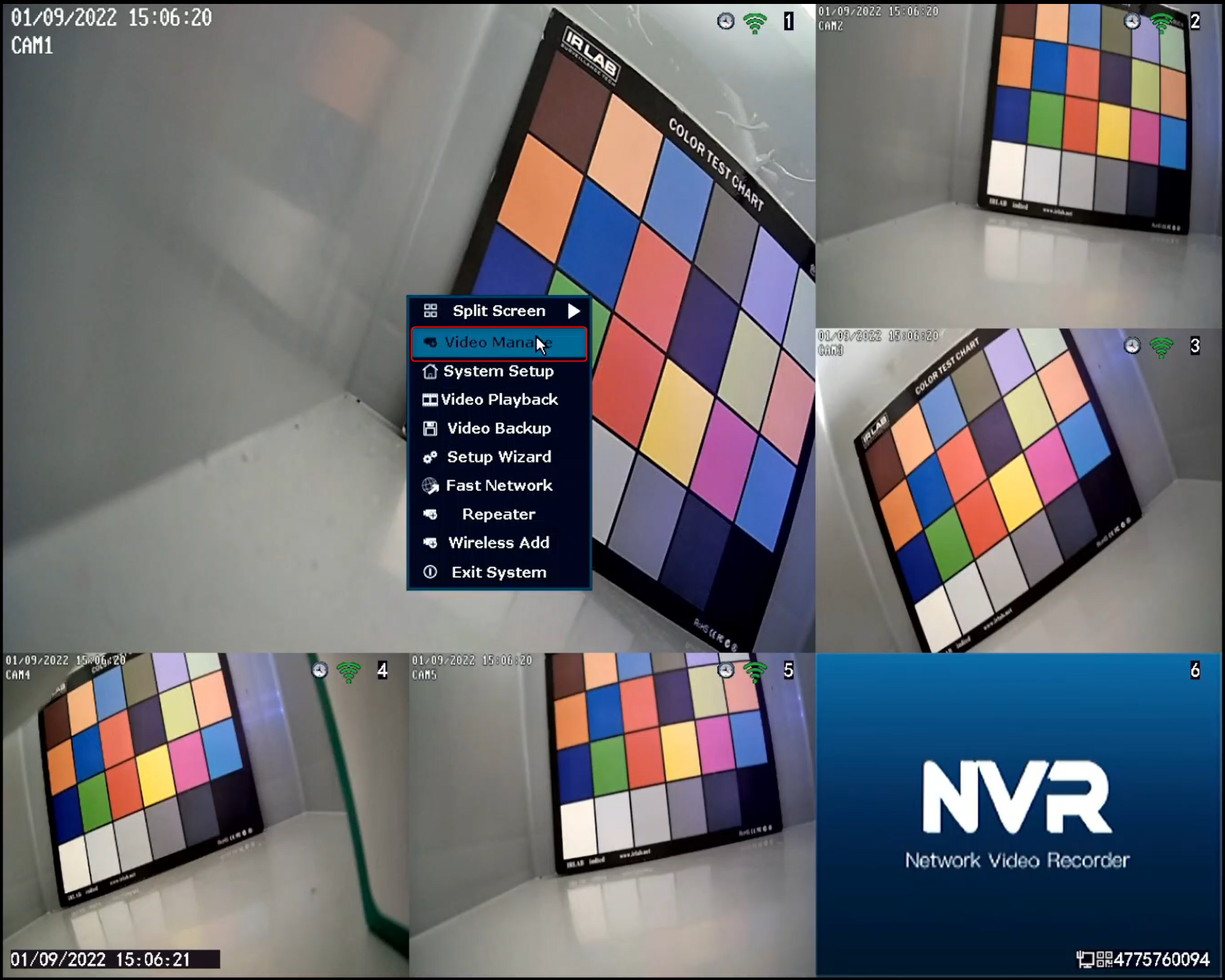This screenshot has height=980, width=1225.
Task: Open Fast Network menu entry
Action: (499, 485)
